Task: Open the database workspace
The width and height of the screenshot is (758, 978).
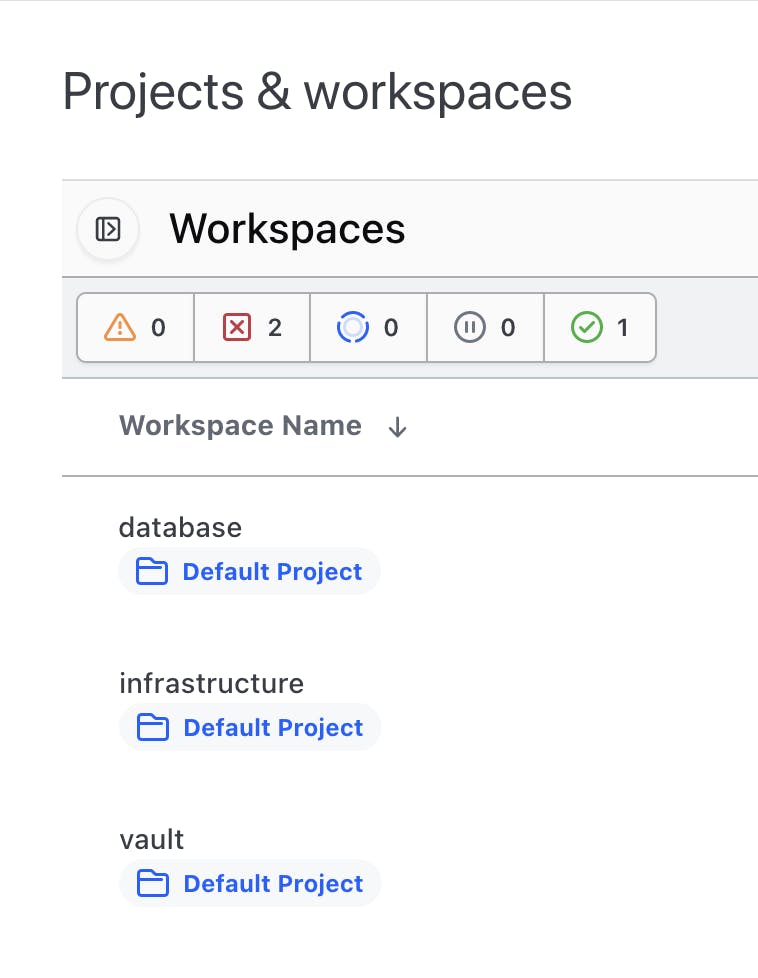Action: (180, 527)
